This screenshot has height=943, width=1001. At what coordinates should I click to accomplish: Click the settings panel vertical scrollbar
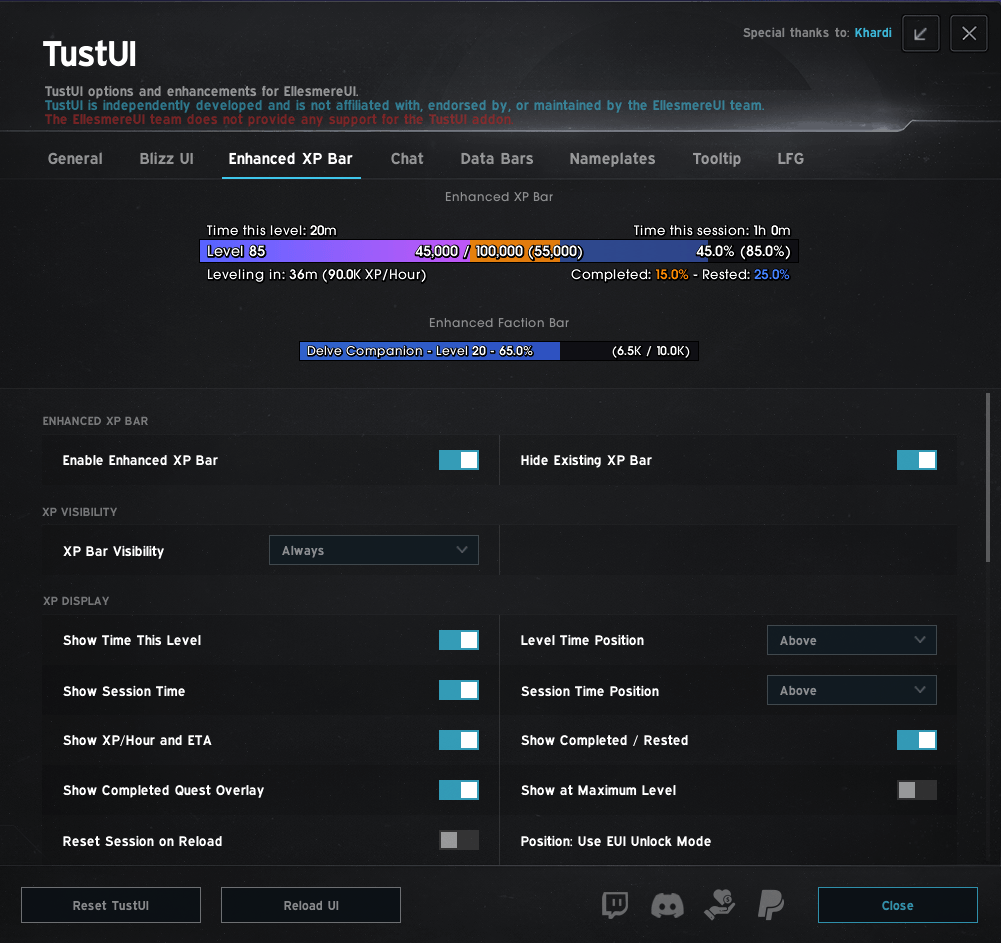988,478
